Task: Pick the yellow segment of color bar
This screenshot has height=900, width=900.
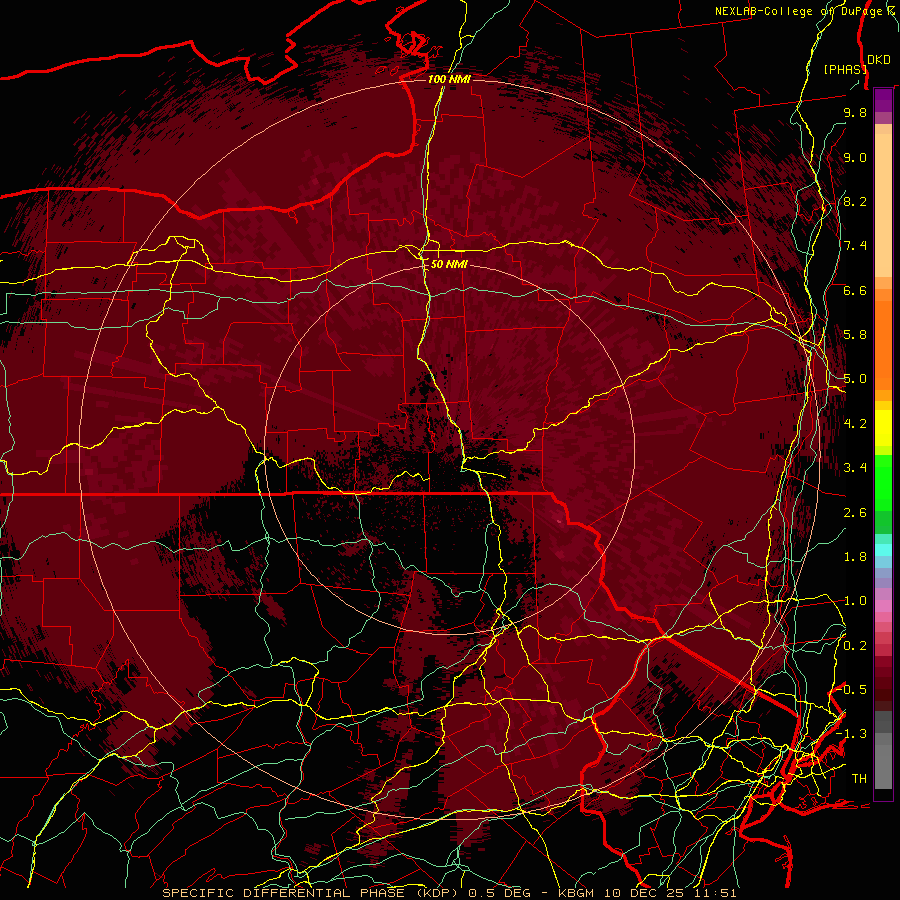Action: [x=883, y=428]
